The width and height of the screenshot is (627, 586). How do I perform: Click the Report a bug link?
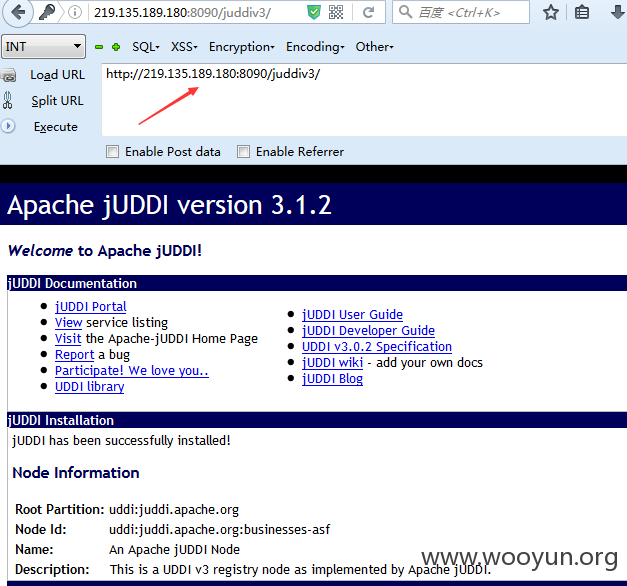click(74, 355)
